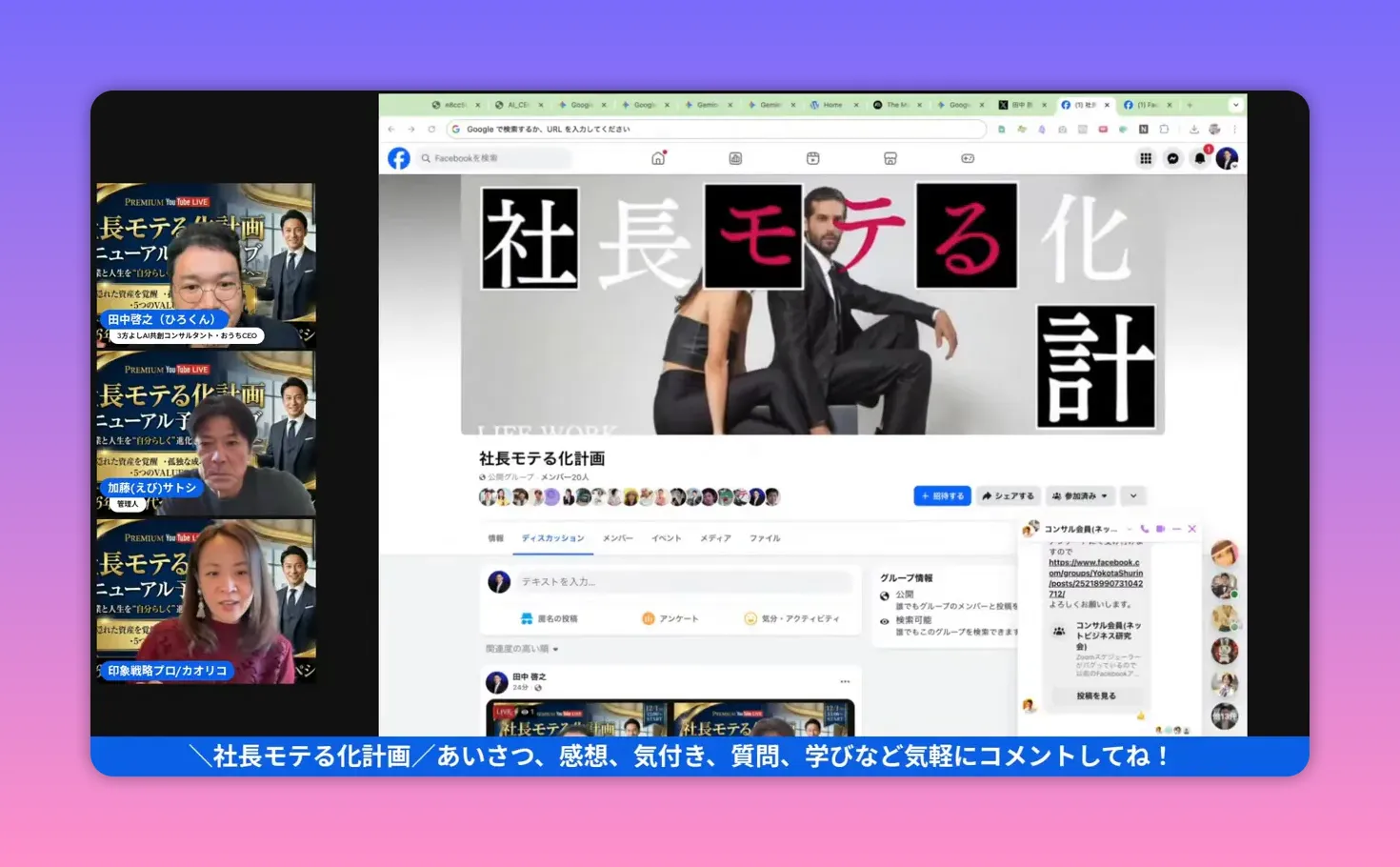Image resolution: width=1400 pixels, height=867 pixels.
Task: Open the Marketplace navigation icon
Action: tap(890, 158)
